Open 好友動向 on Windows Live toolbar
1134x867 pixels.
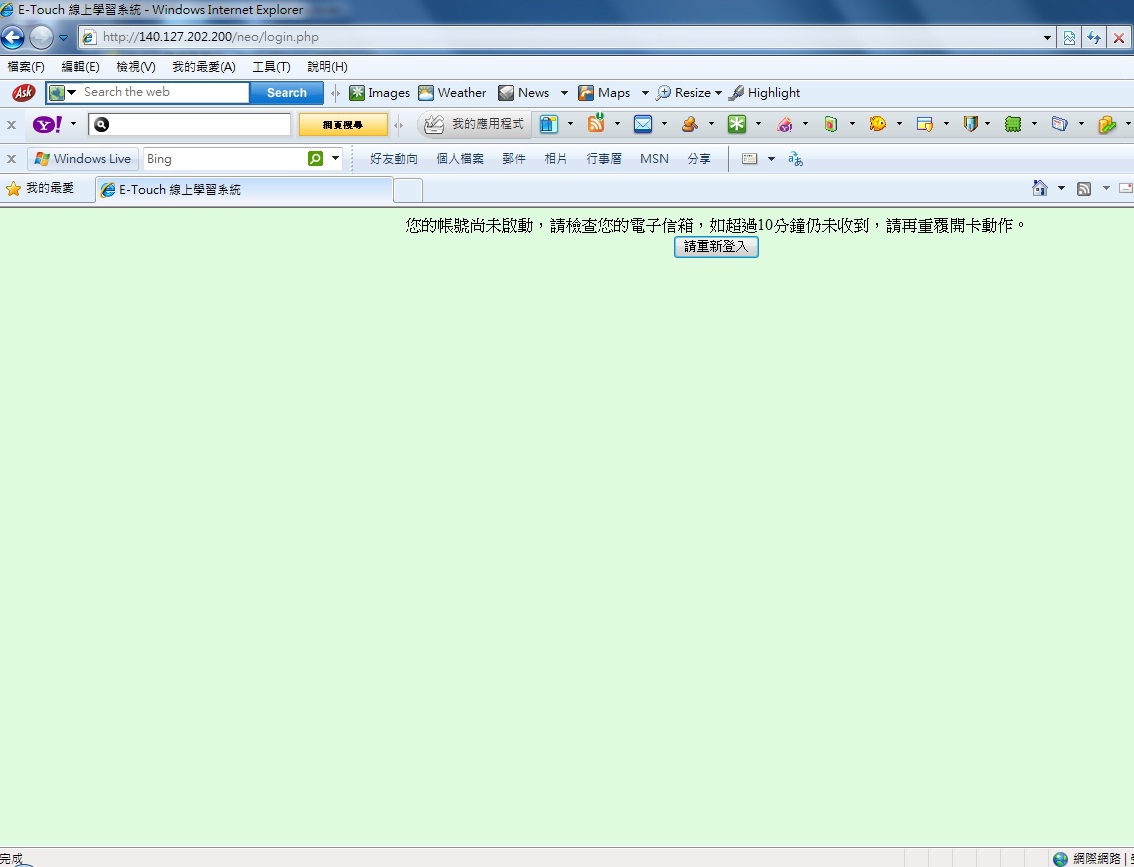394,158
